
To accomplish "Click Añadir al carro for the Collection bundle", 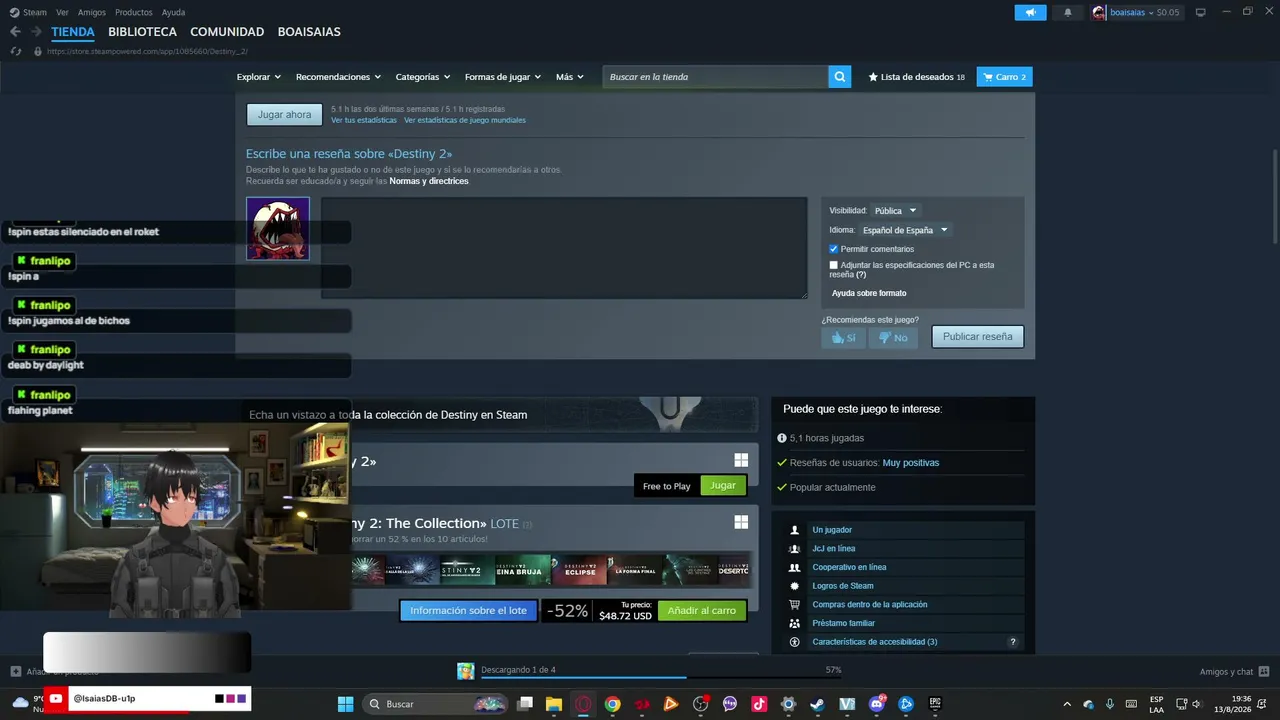I will 701,611.
